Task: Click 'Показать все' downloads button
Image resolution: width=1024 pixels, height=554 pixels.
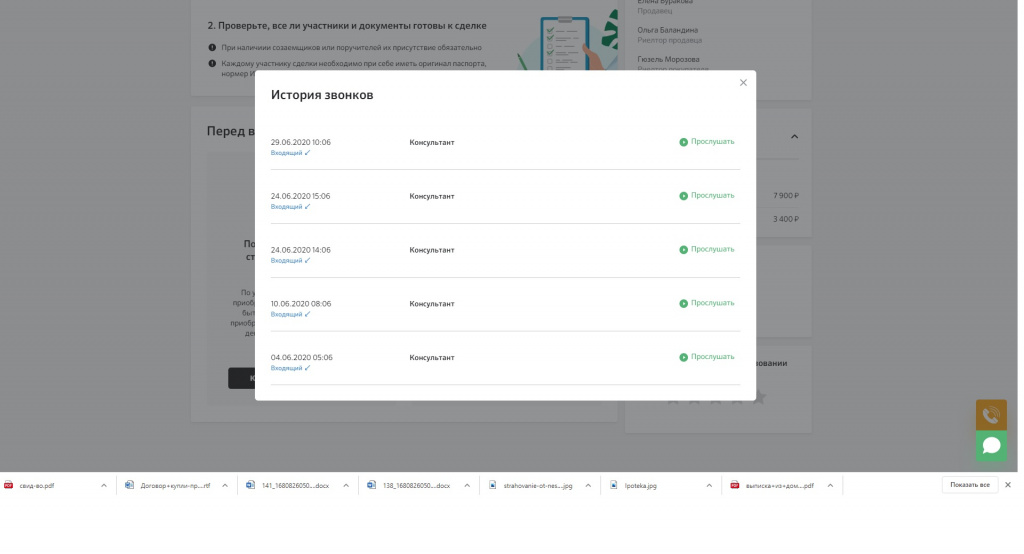Action: click(970, 485)
